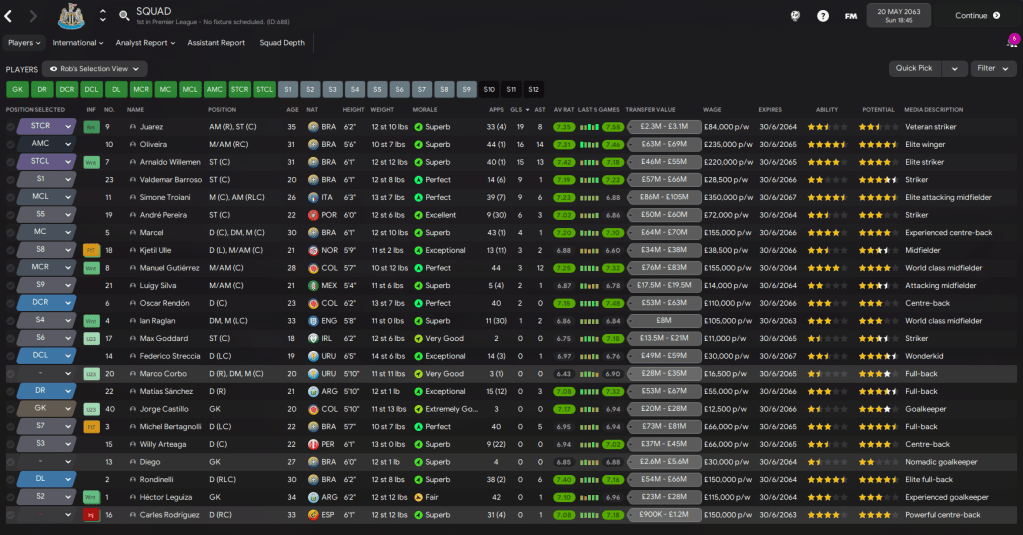This screenshot has height=535, width=1023.
Task: Click the Newcastle club crest
Action: pyautogui.click(x=72, y=16)
